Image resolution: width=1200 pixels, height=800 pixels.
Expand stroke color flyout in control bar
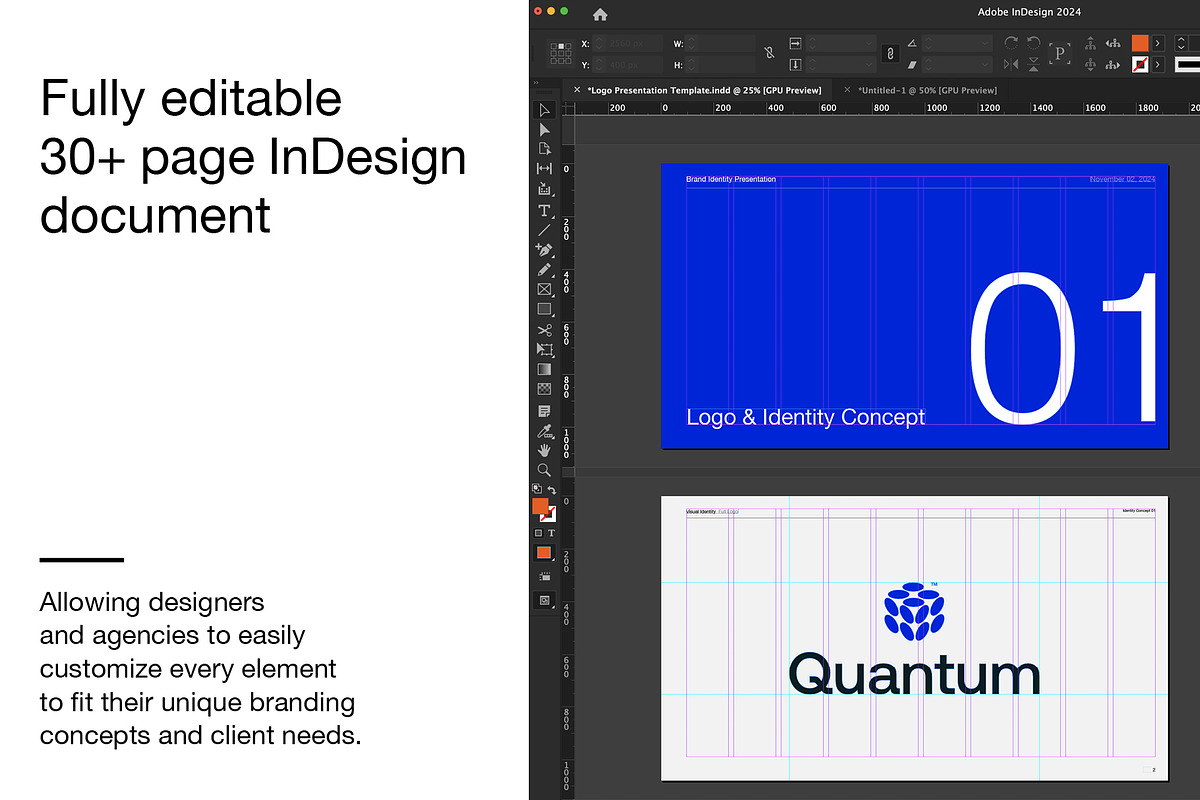[1158, 65]
